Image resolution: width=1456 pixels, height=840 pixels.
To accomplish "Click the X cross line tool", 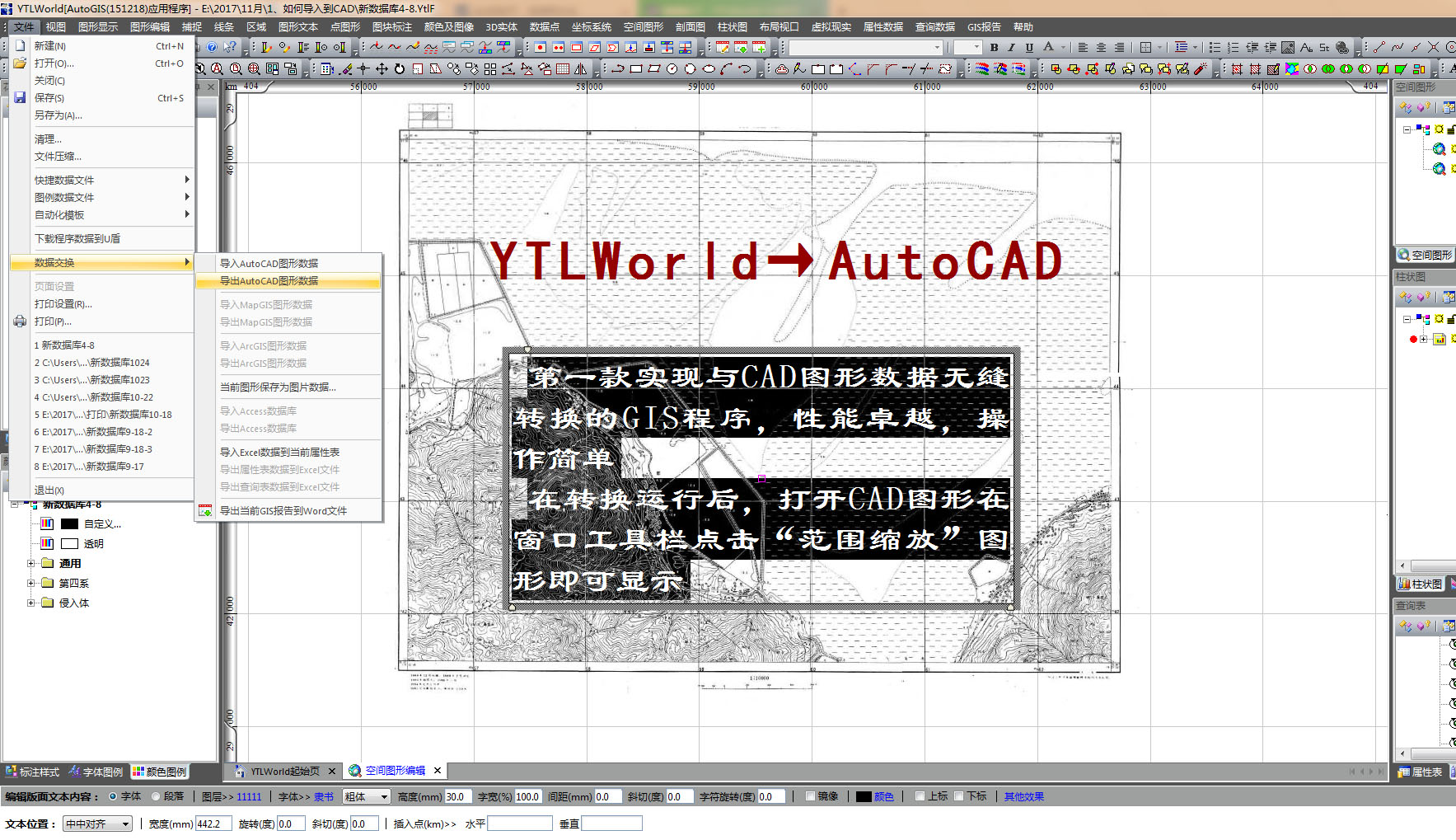I will [x=1434, y=48].
